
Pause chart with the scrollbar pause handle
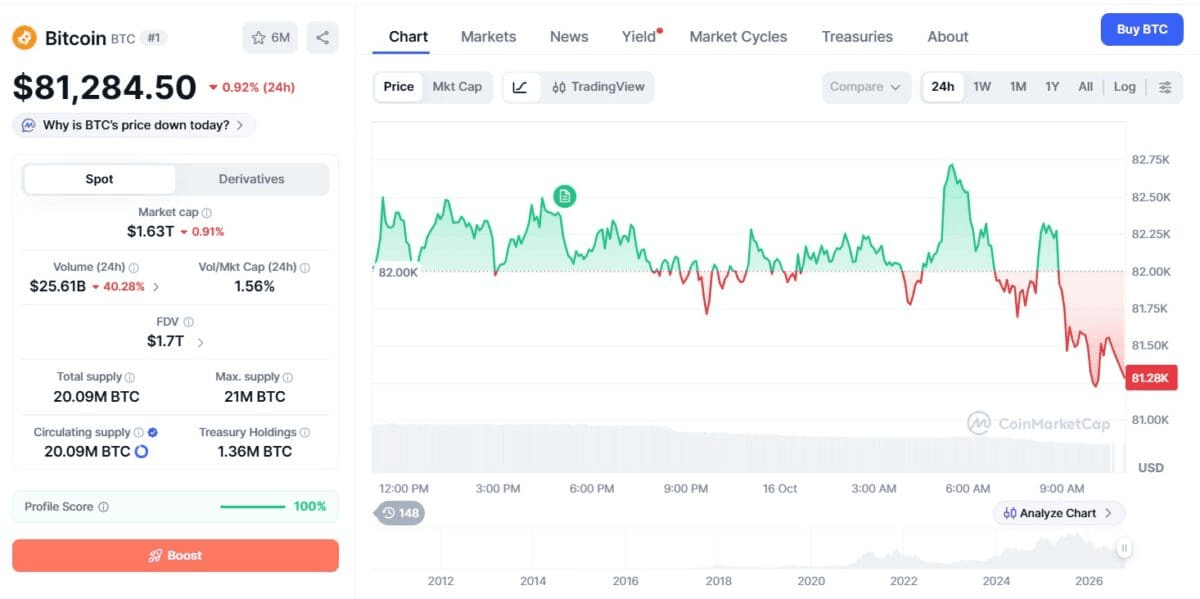pos(1124,547)
